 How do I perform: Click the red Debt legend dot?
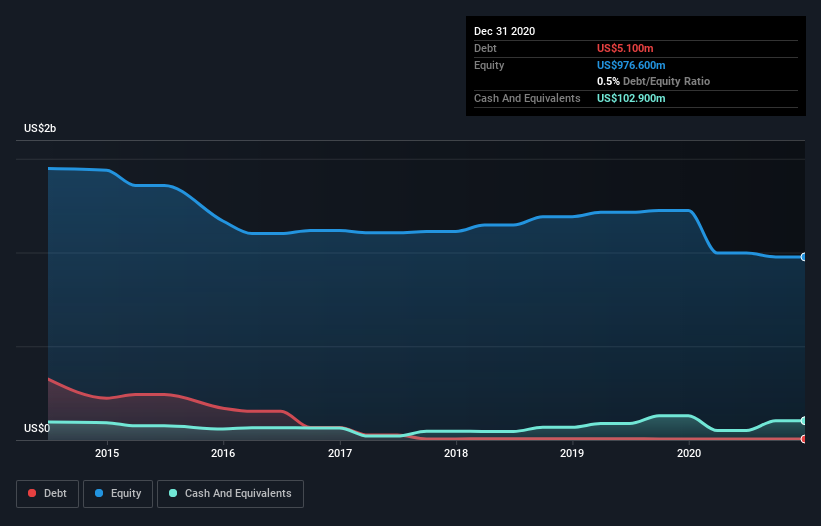tap(32, 493)
